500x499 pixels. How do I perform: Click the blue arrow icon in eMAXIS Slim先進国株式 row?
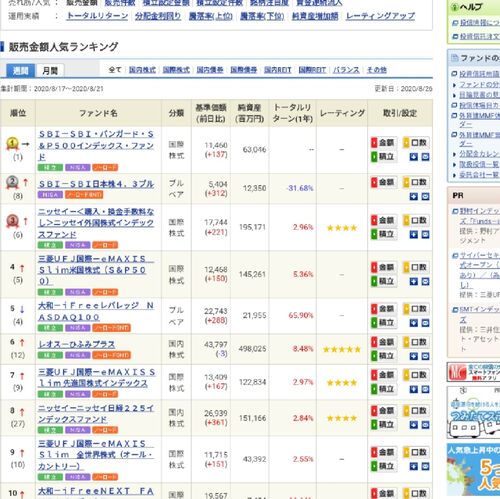pos(413,389)
